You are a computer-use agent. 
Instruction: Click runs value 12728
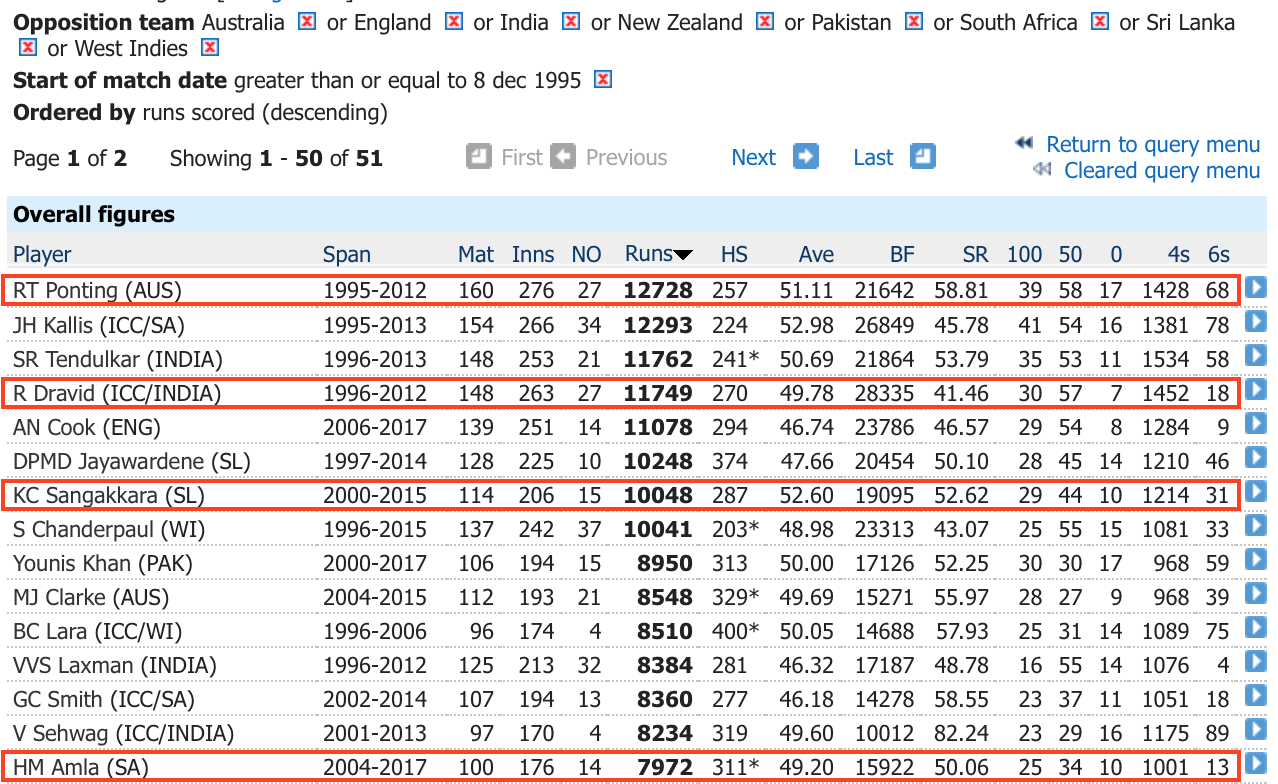pos(658,290)
